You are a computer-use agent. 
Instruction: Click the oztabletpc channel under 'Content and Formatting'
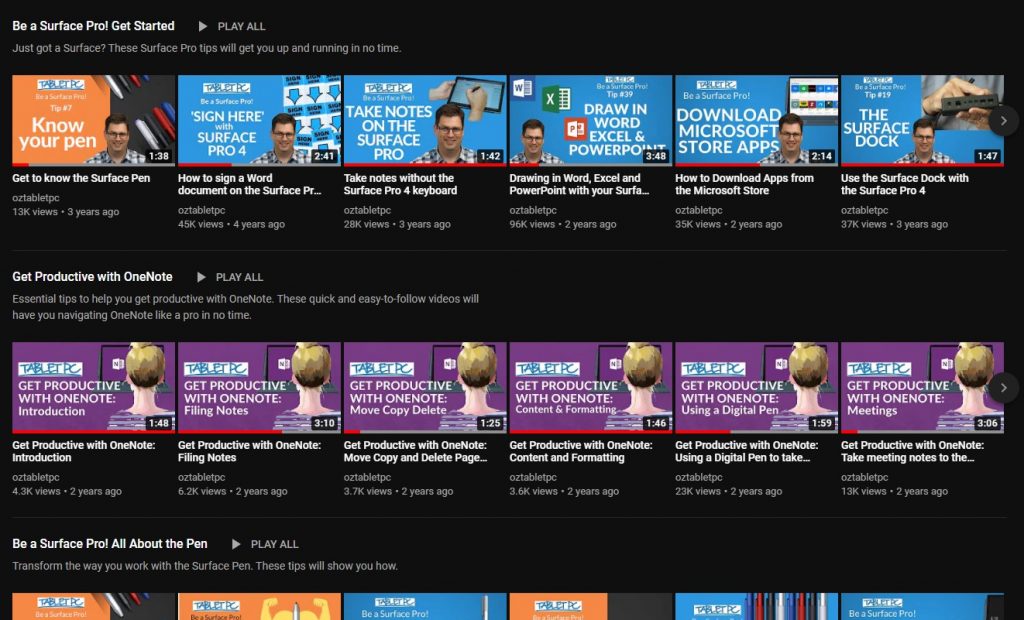(534, 478)
